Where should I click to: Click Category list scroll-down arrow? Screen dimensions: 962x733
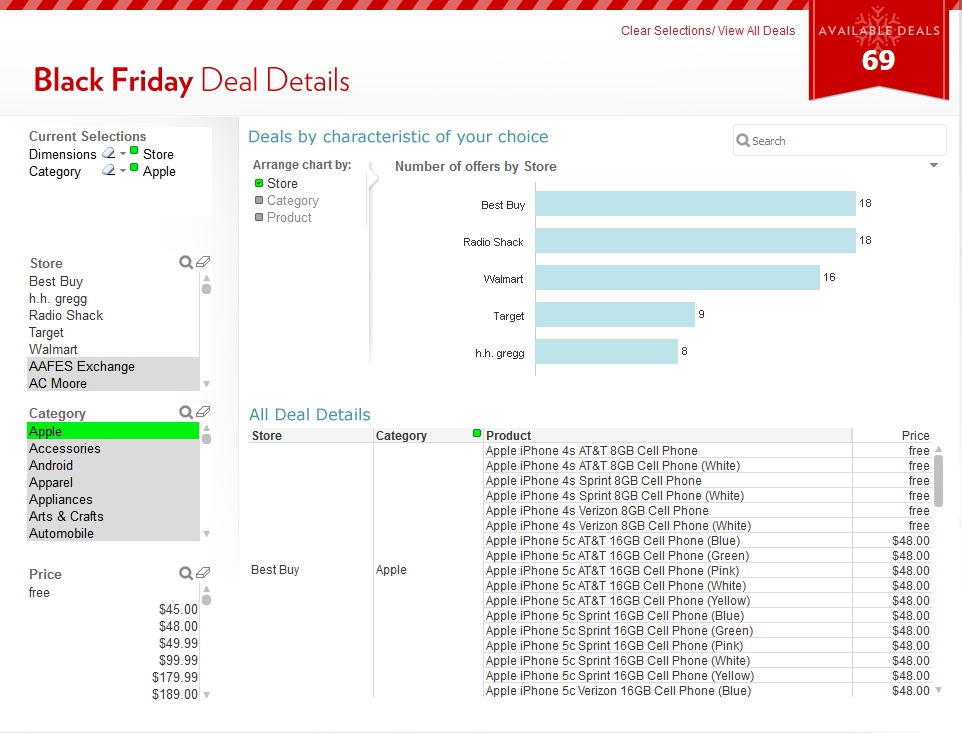pos(207,534)
